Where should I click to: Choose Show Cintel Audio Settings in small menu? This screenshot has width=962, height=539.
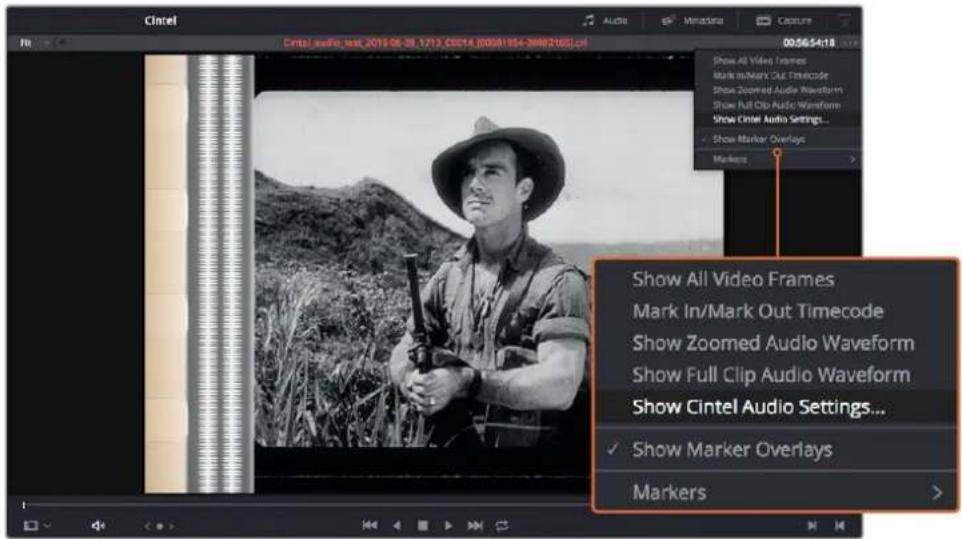pos(771,120)
